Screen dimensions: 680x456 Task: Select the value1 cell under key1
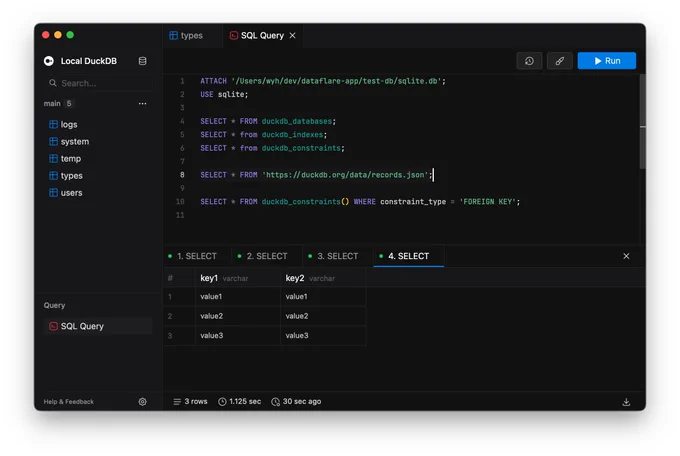238,297
